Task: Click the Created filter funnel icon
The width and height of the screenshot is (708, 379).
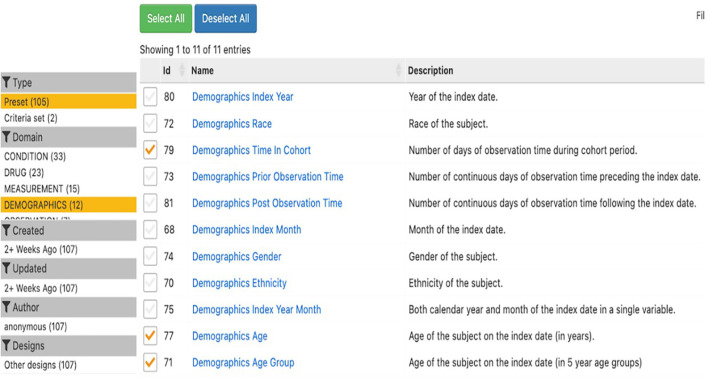Action: point(6,230)
